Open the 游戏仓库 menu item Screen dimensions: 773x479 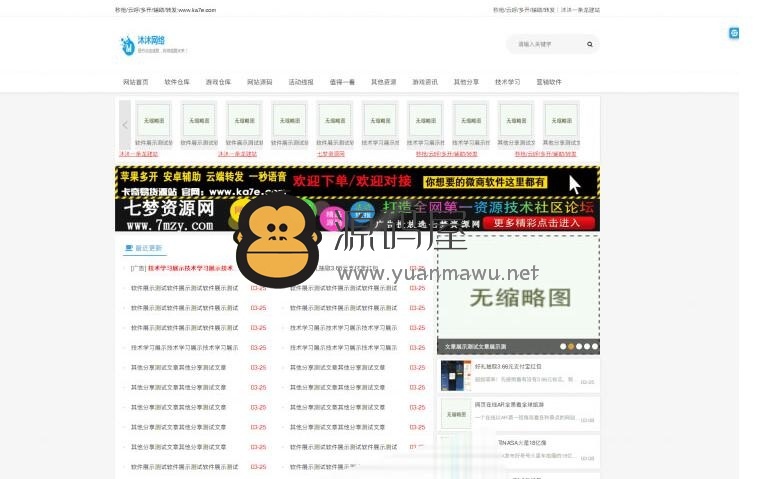pos(218,82)
